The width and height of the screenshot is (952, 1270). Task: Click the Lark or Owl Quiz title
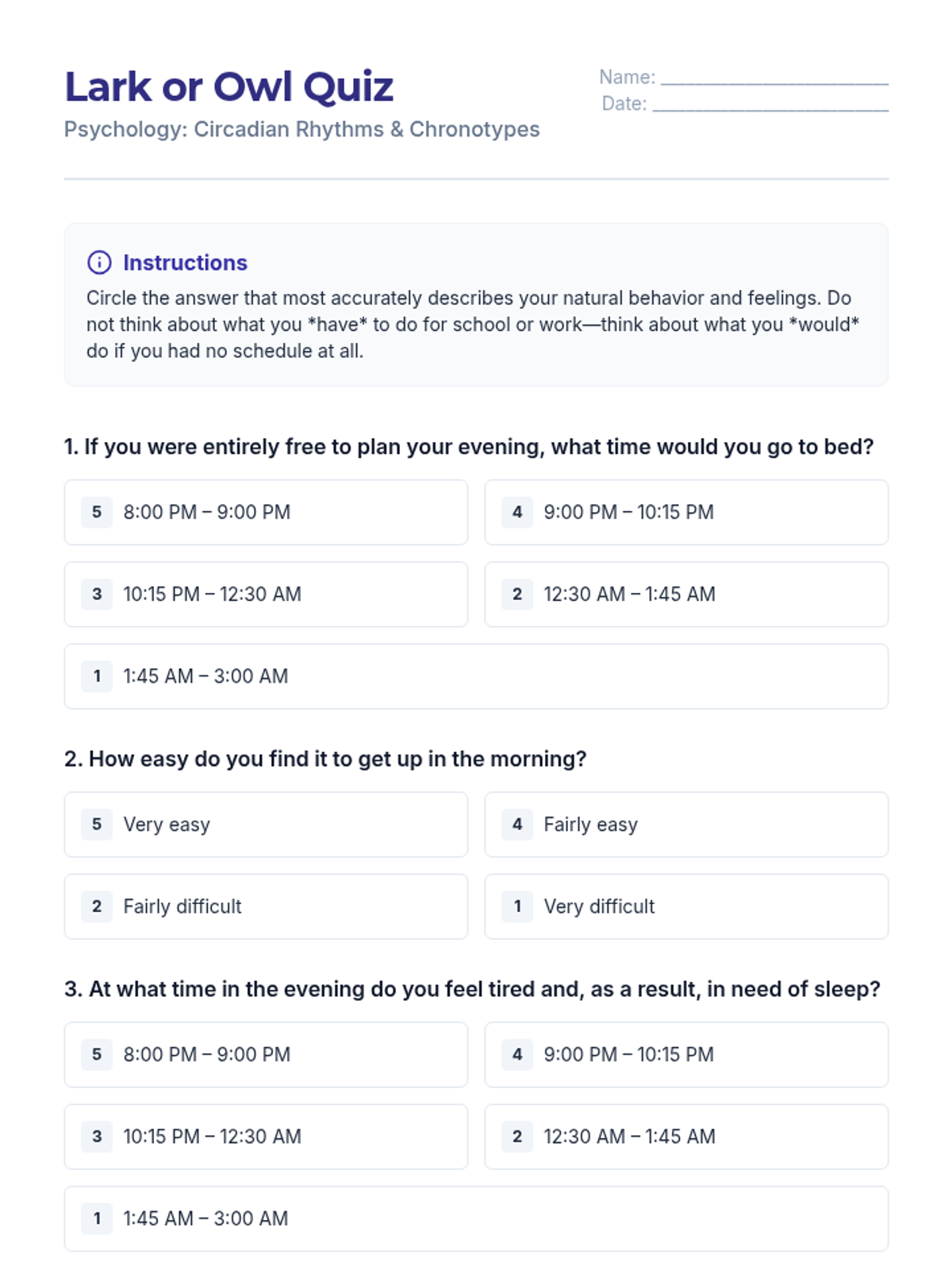pyautogui.click(x=228, y=87)
